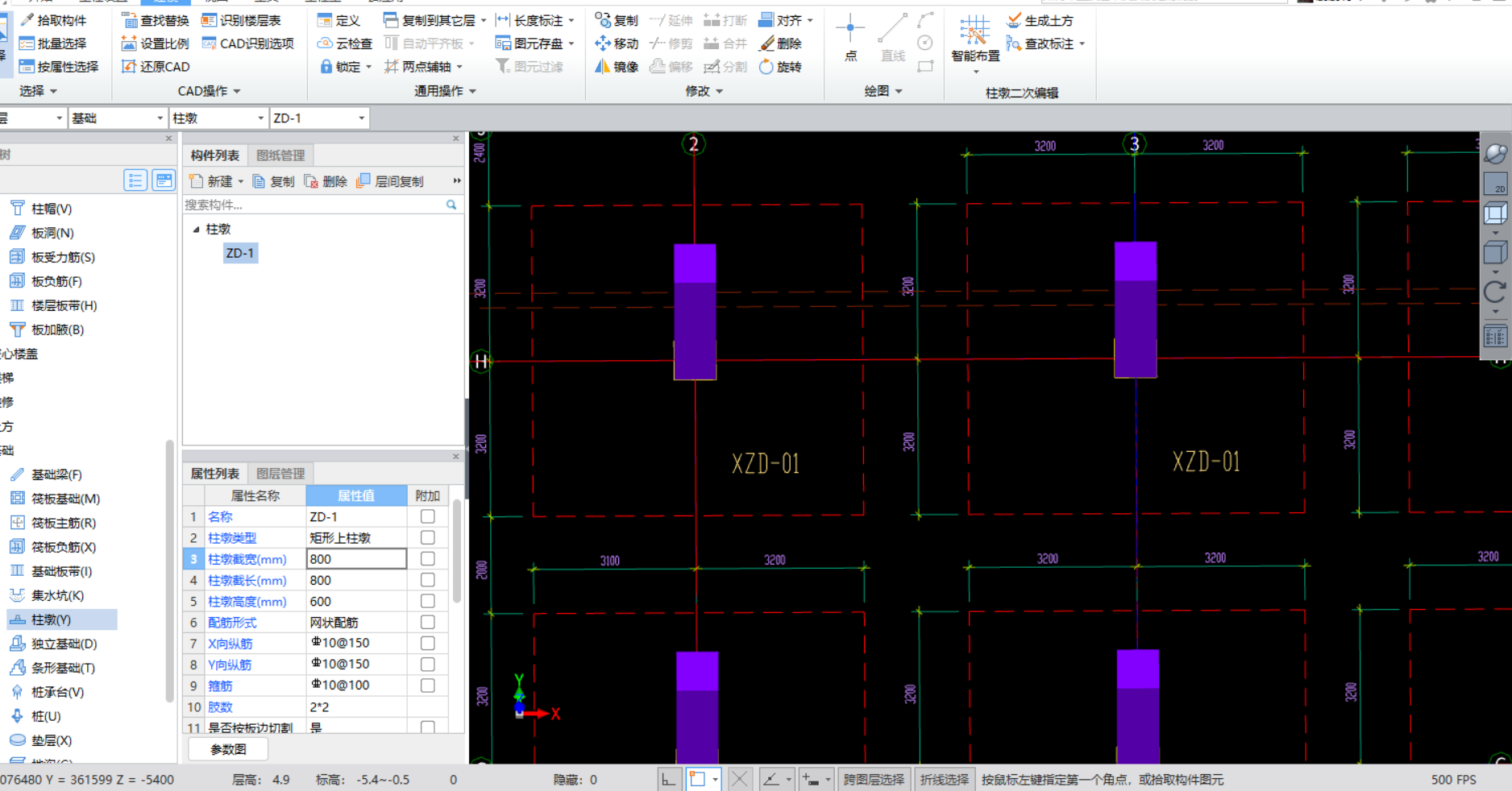Viewport: 1512px width, 791px height.
Task: Select 集水坑(K) in the navigation tree
Action: click(46, 595)
